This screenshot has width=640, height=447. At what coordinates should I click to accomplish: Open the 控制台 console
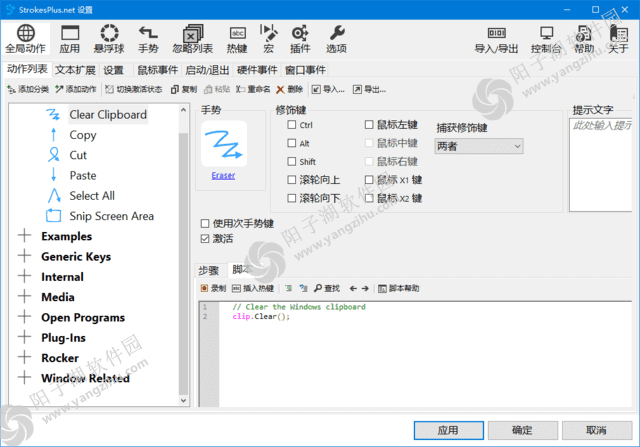(546, 39)
